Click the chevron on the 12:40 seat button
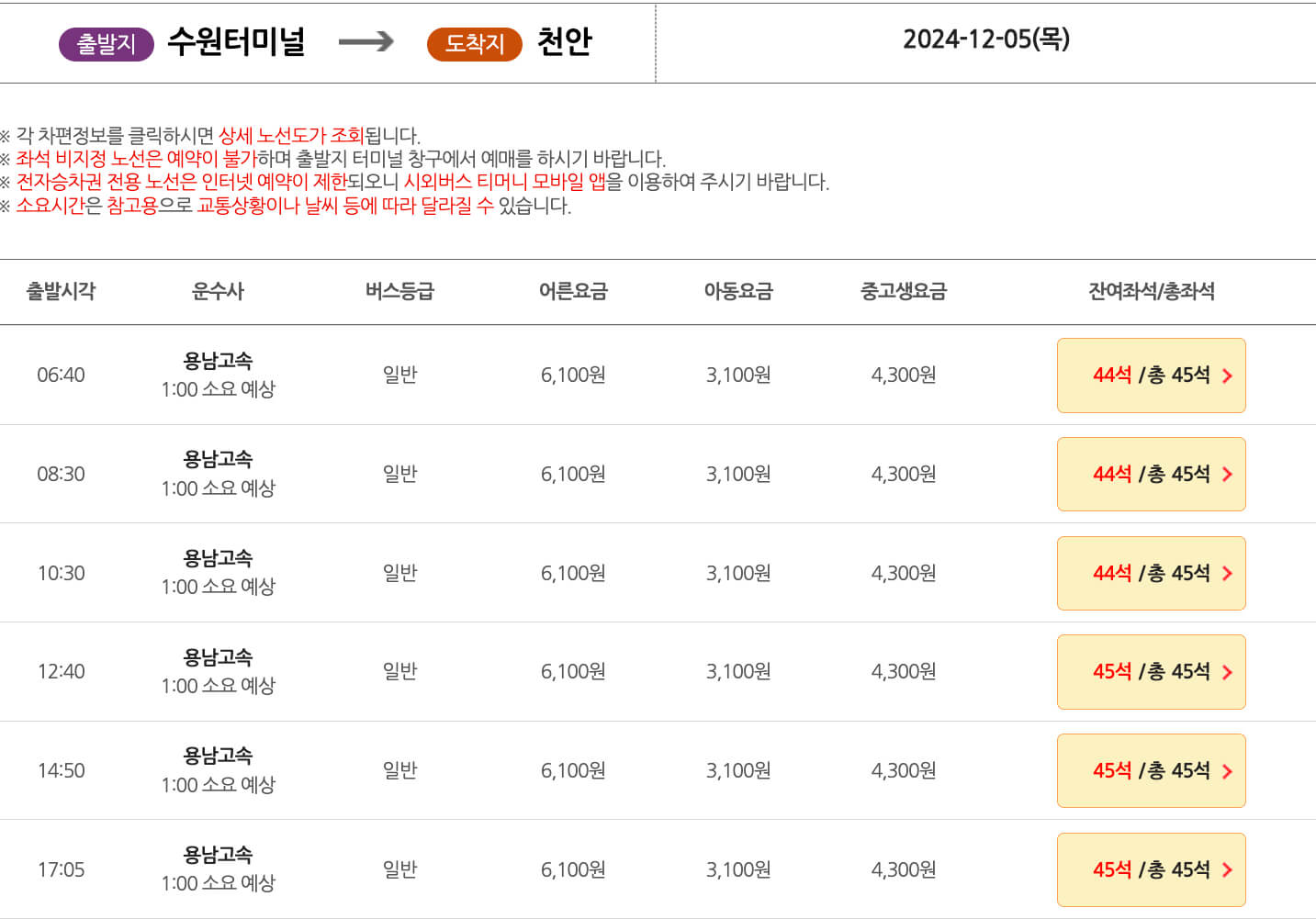The width and height of the screenshot is (1316, 919). point(1227,671)
